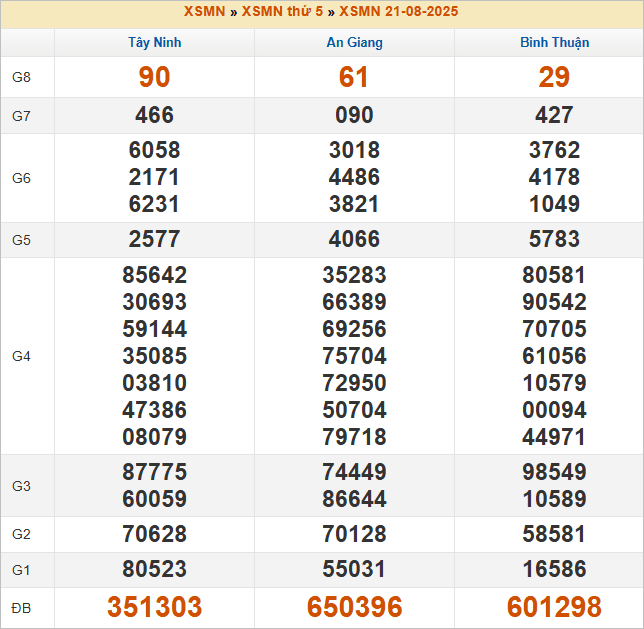
Task: Click An Giang G8 number 61
Action: [354, 77]
